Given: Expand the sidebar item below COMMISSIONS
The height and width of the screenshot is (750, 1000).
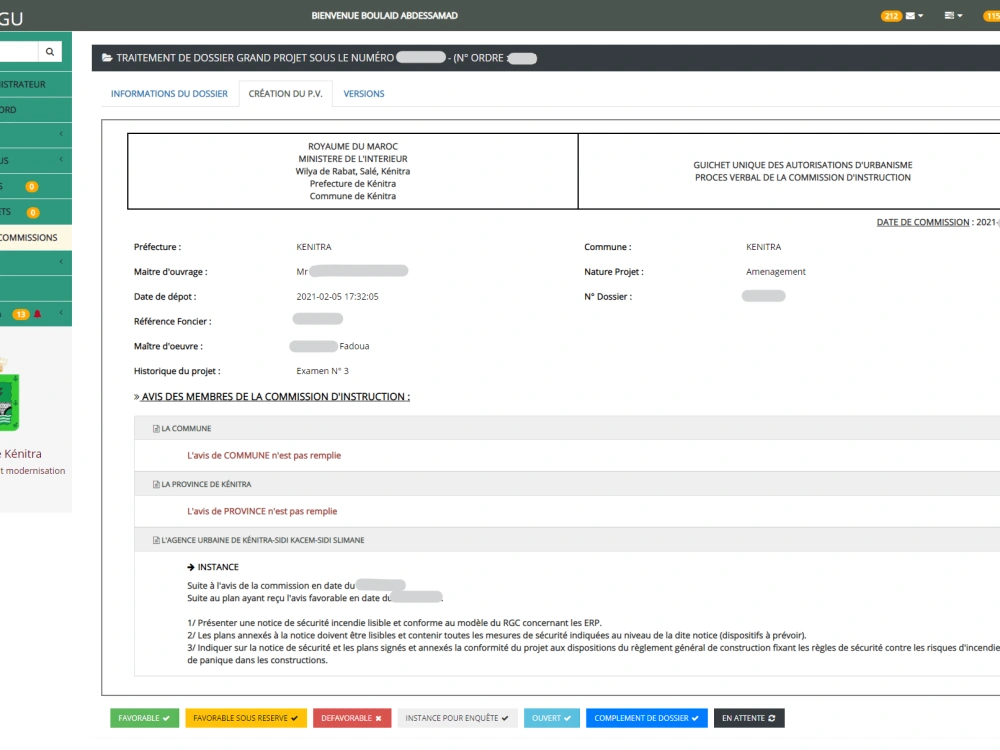Looking at the screenshot, I should click(x=61, y=261).
